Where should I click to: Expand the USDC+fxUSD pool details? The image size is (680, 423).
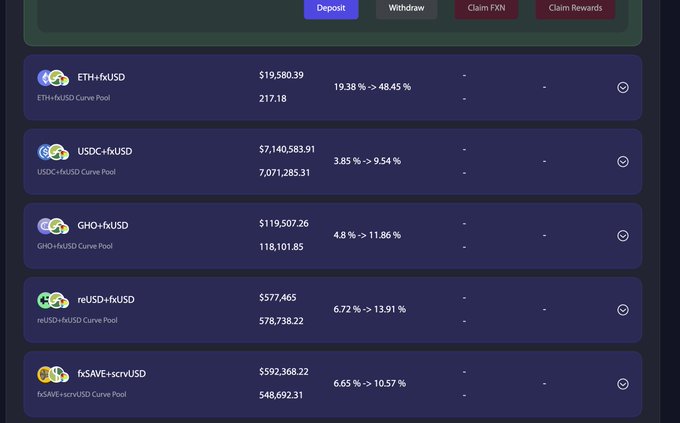point(623,161)
